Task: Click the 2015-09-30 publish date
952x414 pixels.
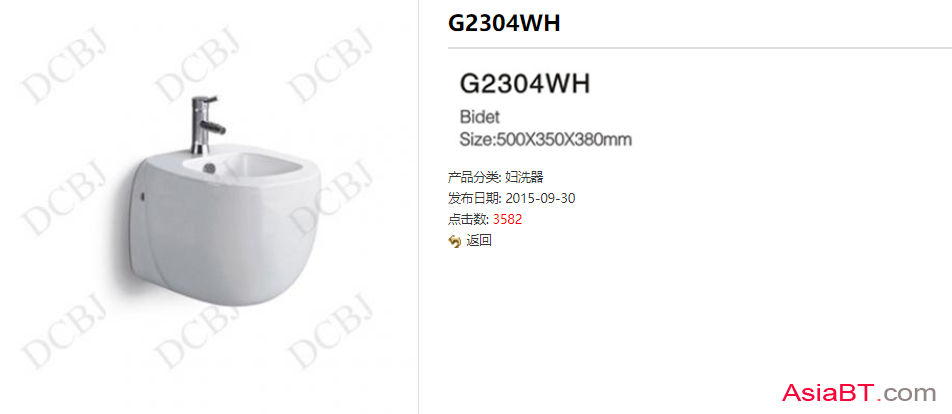Action: pos(540,199)
